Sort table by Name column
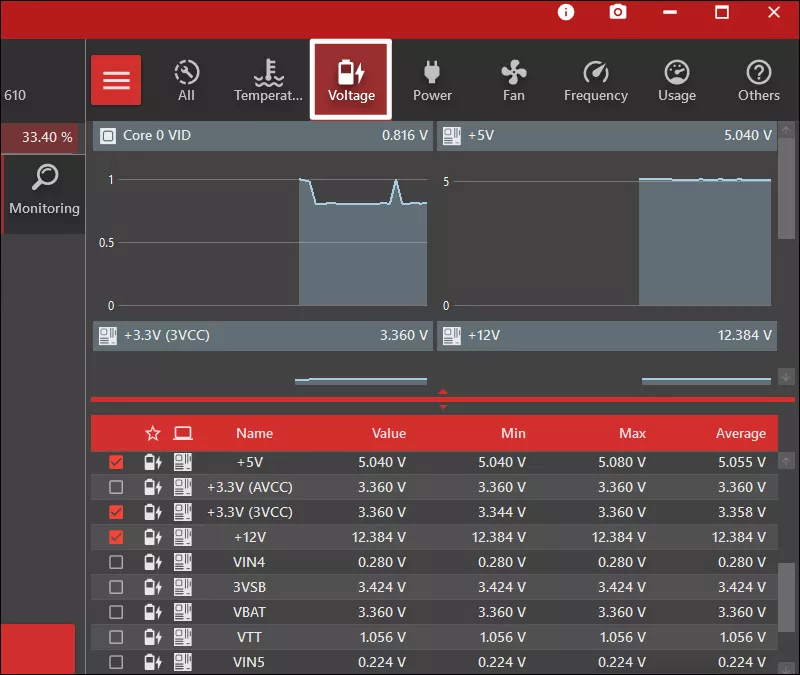 254,434
